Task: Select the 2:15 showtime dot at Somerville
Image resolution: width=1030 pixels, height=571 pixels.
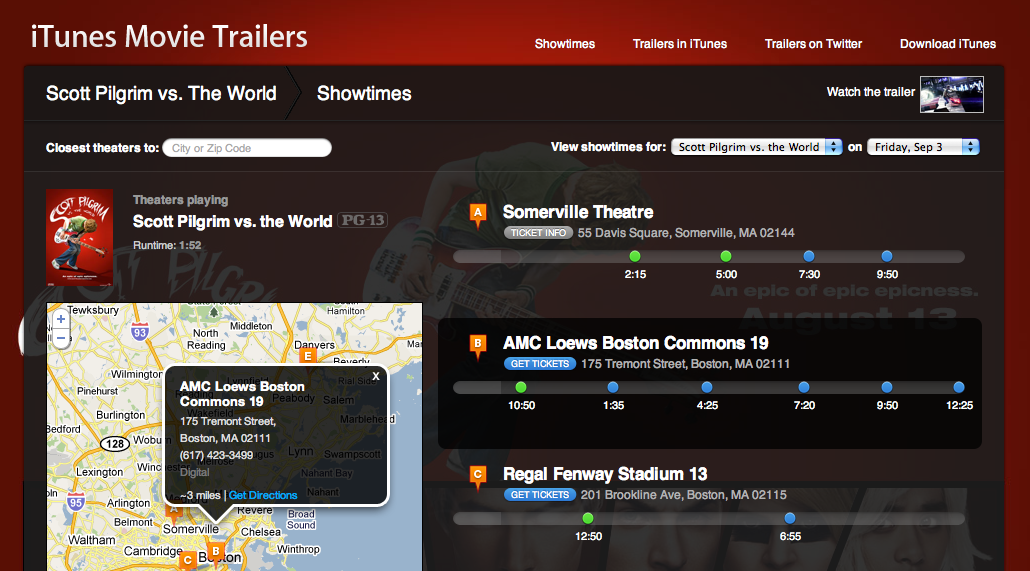Action: click(635, 256)
